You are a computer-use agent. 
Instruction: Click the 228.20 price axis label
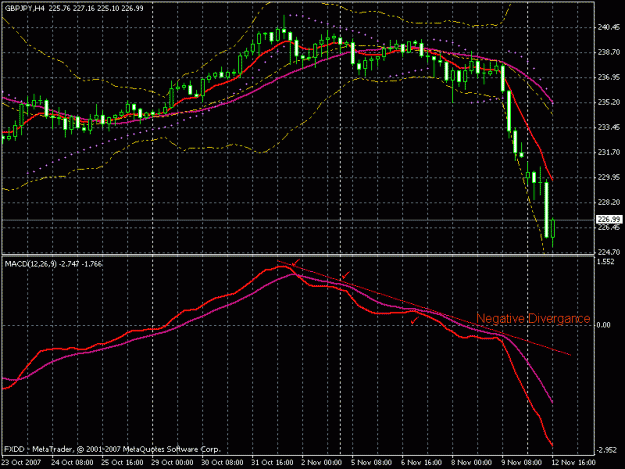point(609,202)
